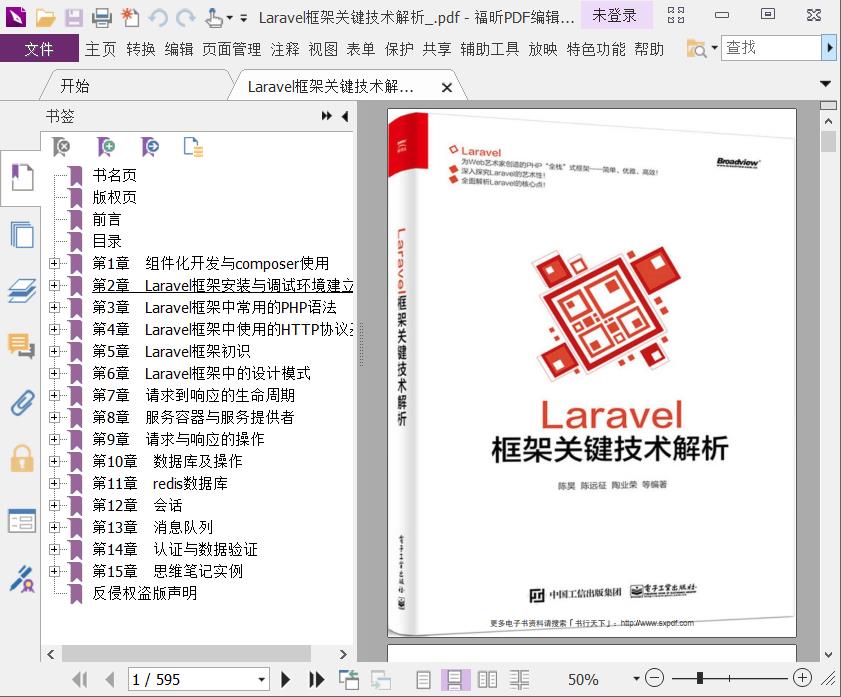
Task: Click the zoom slider handle
Action: pyautogui.click(x=699, y=678)
